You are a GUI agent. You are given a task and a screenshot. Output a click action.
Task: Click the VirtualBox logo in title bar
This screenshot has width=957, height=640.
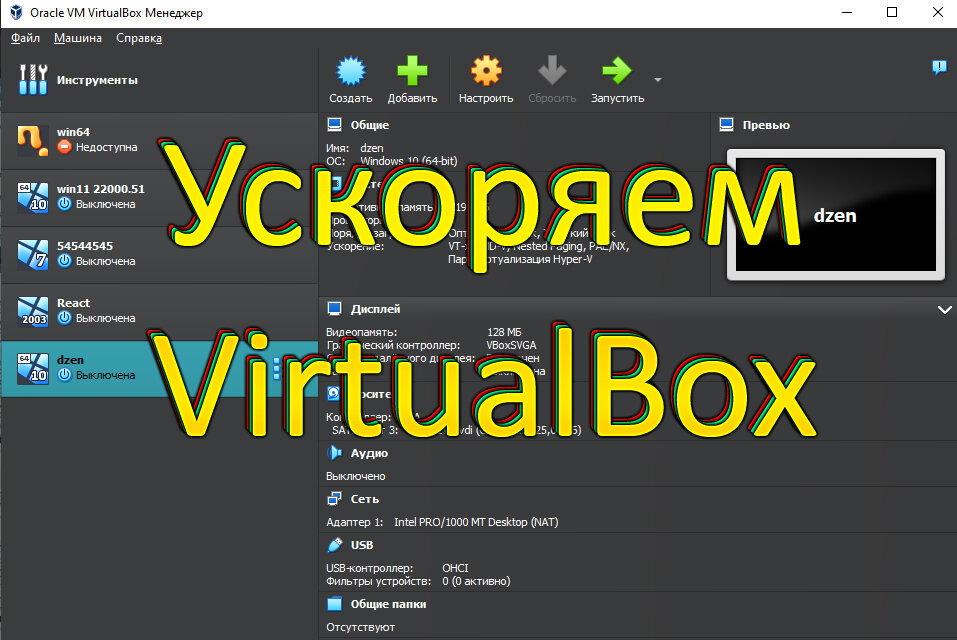[16, 12]
